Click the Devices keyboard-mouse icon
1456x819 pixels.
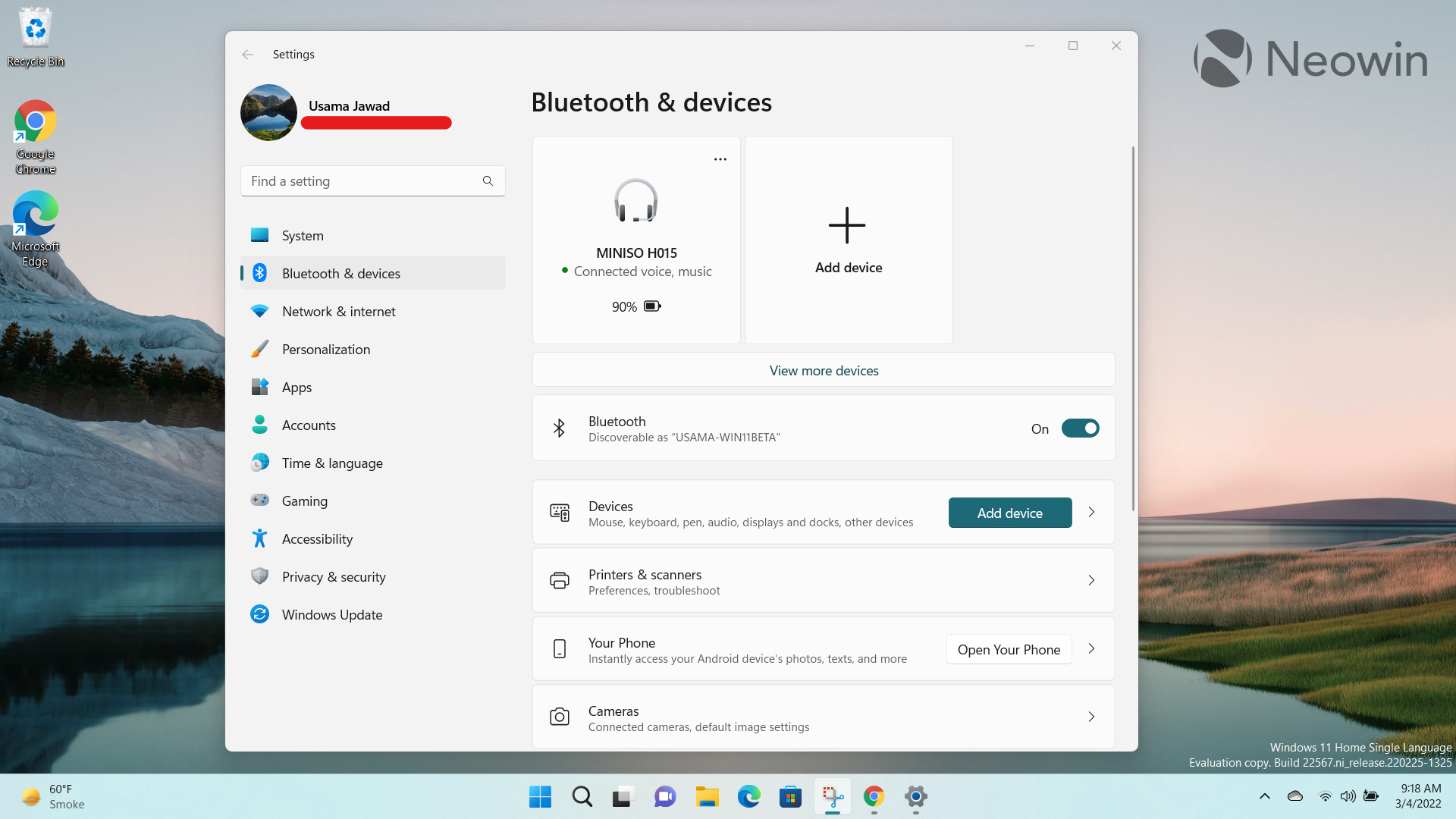tap(560, 513)
